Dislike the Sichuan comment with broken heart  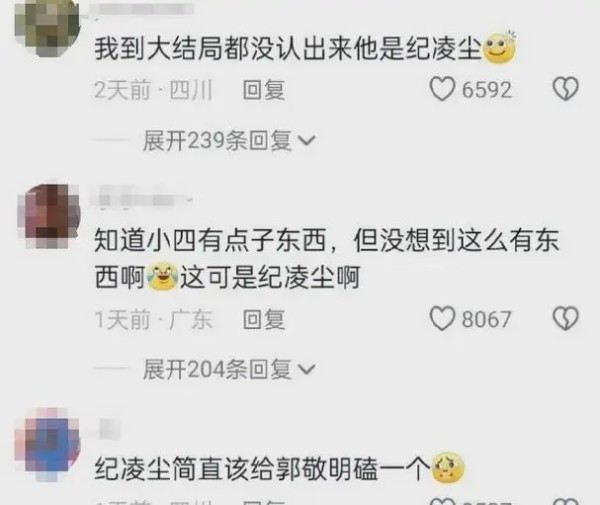[566, 89]
